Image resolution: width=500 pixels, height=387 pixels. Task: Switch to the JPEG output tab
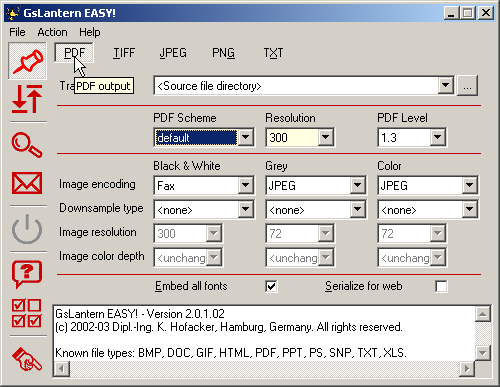click(x=173, y=53)
